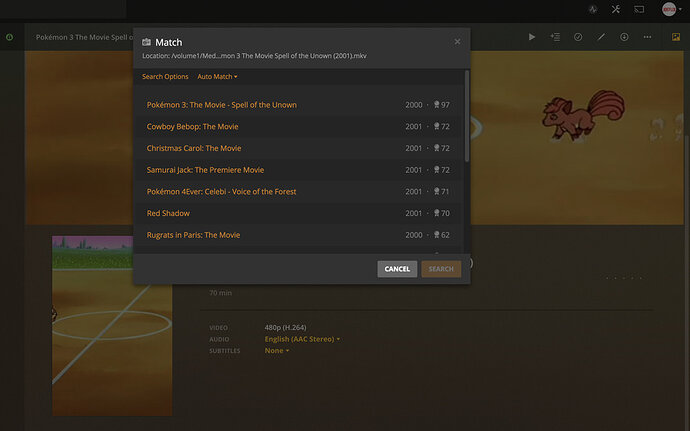Open Search Options in Match dialog
The image size is (690, 431).
click(x=165, y=77)
